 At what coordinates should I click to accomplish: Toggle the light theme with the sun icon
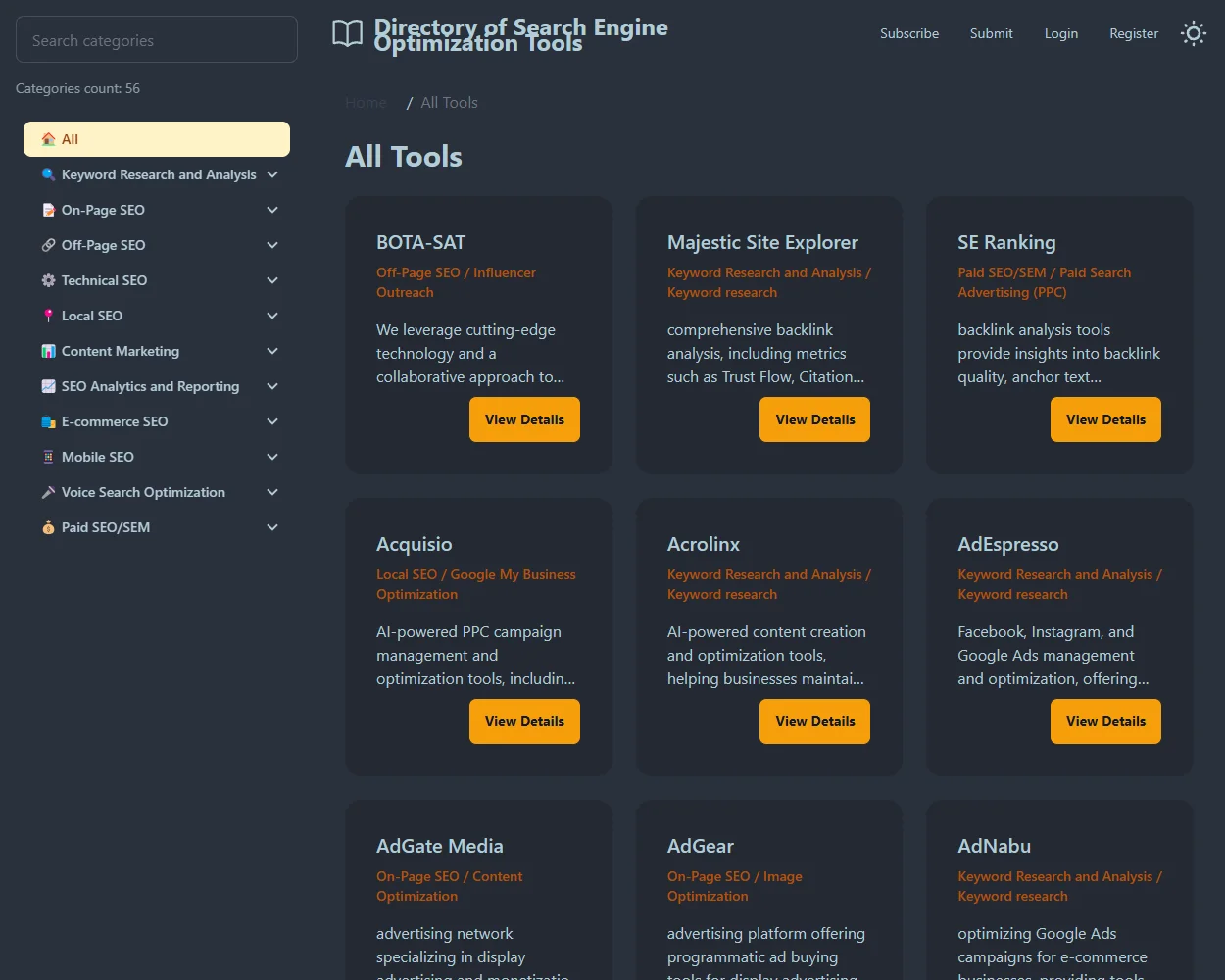coord(1193,33)
